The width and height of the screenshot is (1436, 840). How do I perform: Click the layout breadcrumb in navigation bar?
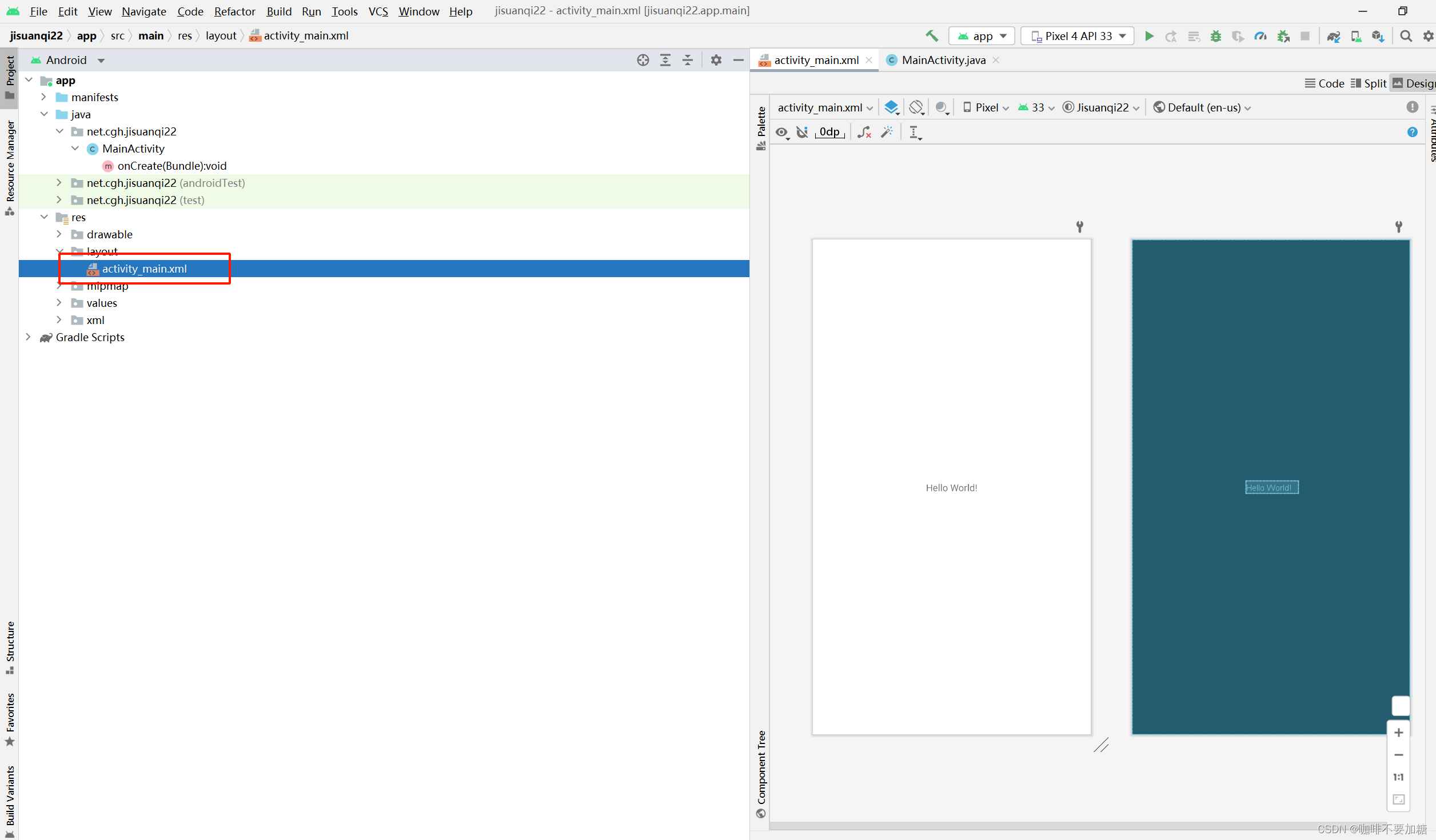[221, 35]
